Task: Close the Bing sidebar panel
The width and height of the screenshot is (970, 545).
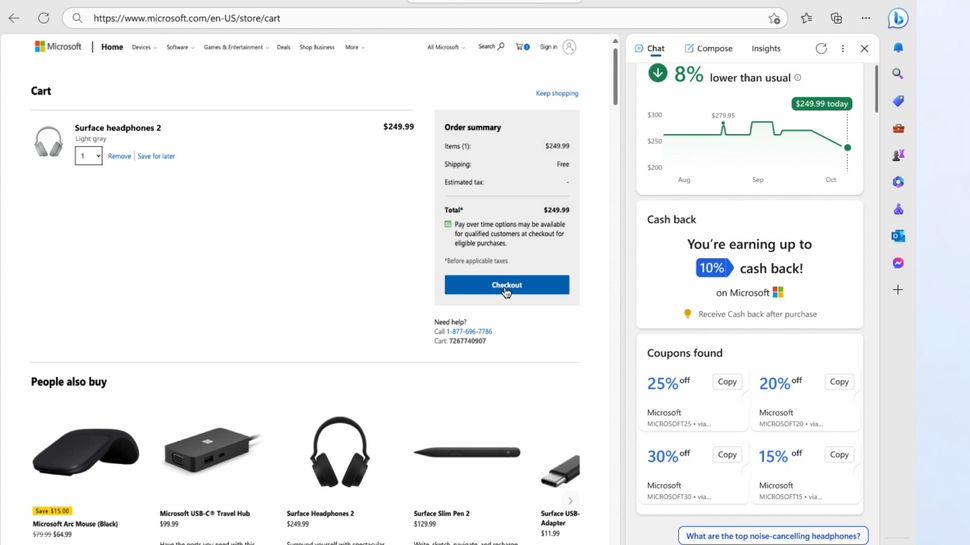Action: tap(864, 48)
